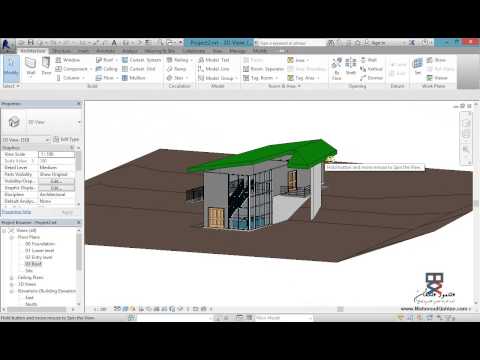The height and width of the screenshot is (360, 480).
Task: Open the 3D View type selector dropdown
Action: pyautogui.click(x=79, y=122)
